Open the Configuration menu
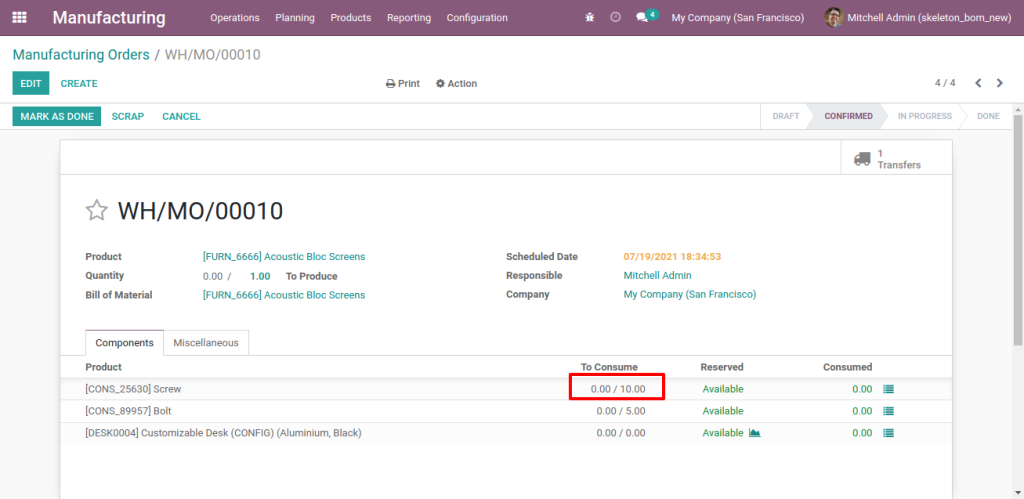This screenshot has width=1024, height=499. [477, 18]
